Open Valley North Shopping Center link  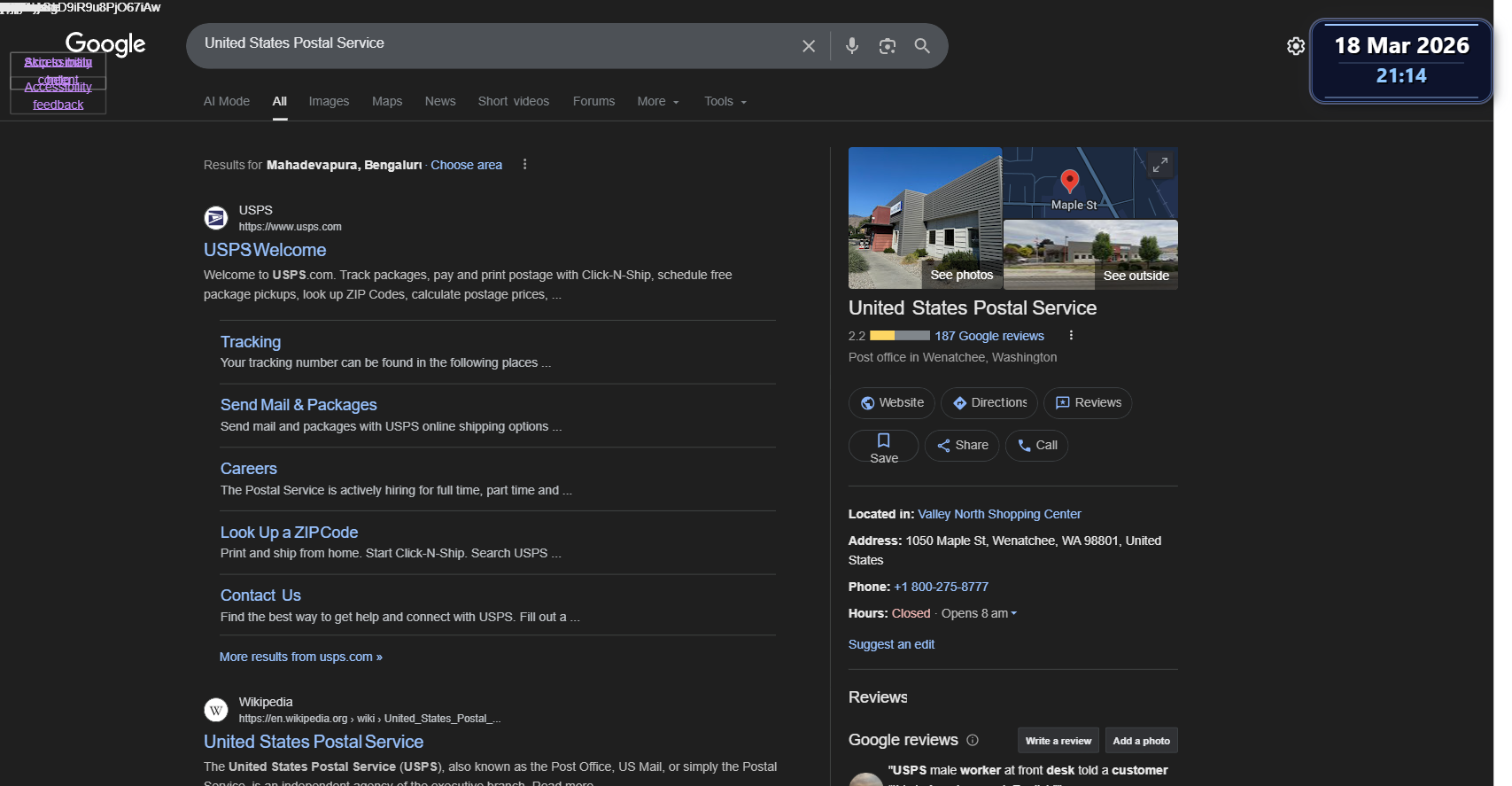click(999, 514)
